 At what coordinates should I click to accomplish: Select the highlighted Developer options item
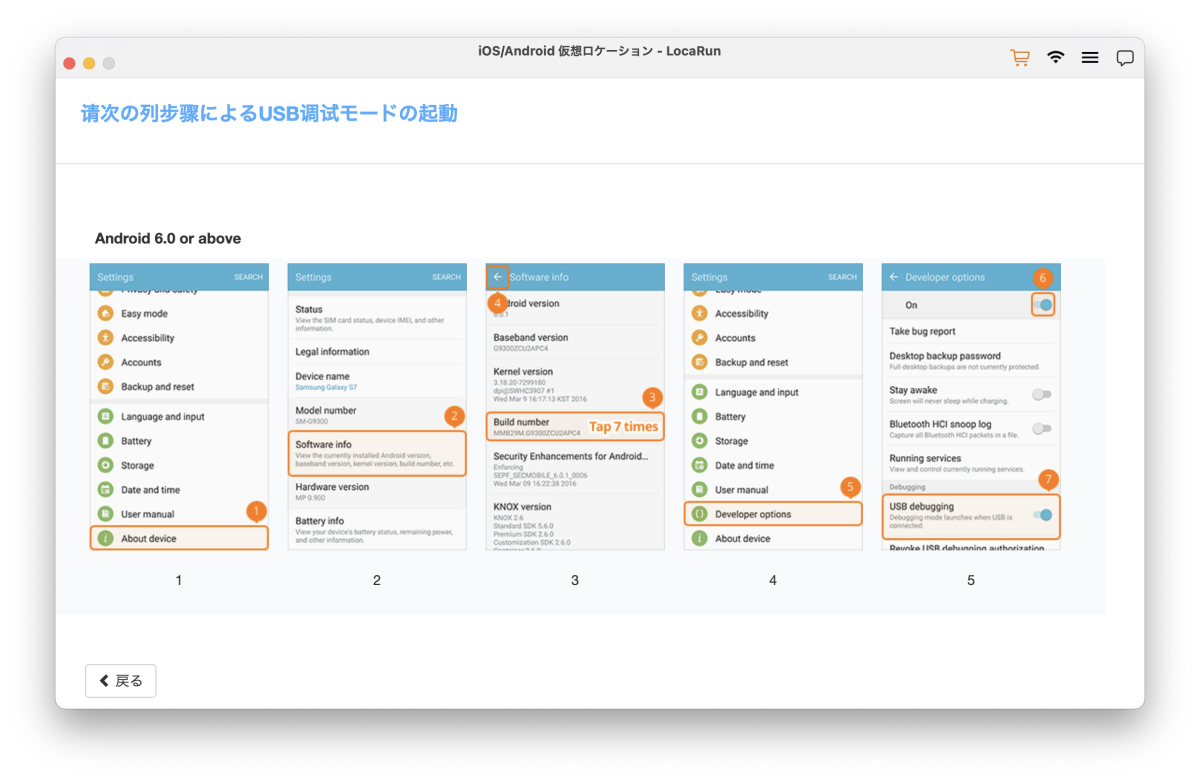(x=773, y=514)
